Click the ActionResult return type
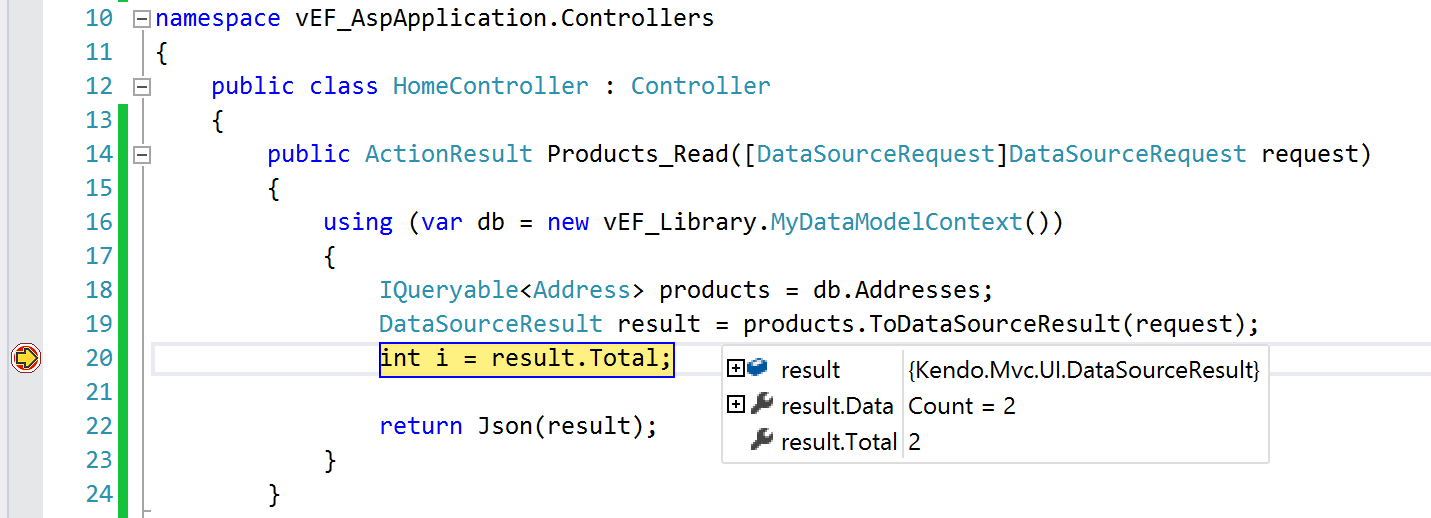The width and height of the screenshot is (1431, 518). pos(448,154)
